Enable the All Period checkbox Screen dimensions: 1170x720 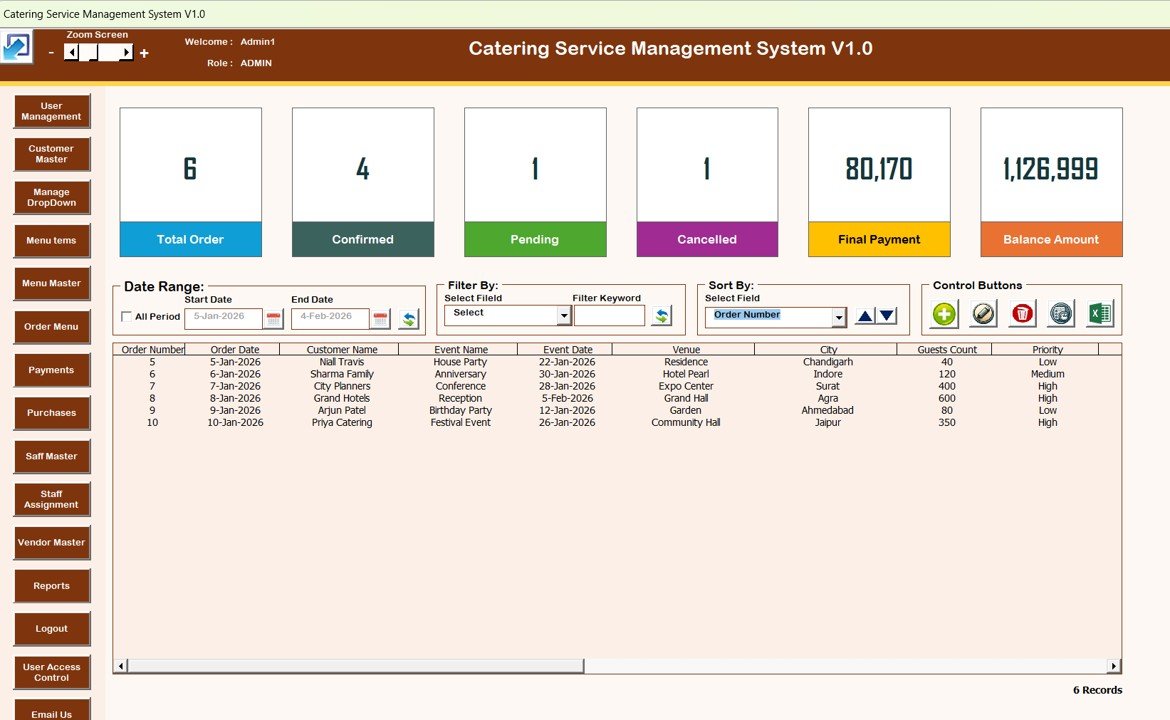click(x=128, y=317)
